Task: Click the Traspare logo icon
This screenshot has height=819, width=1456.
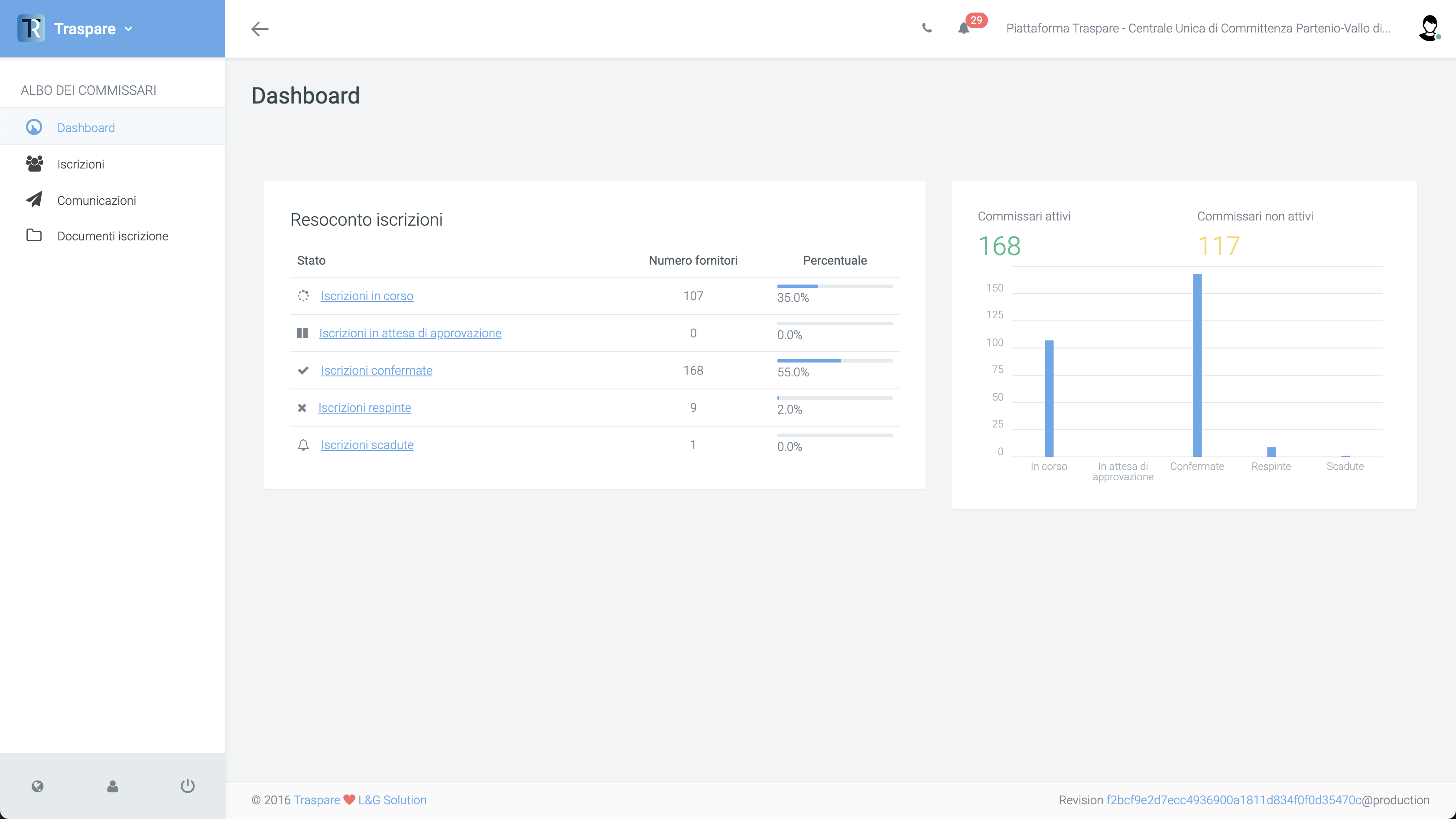Action: (31, 28)
